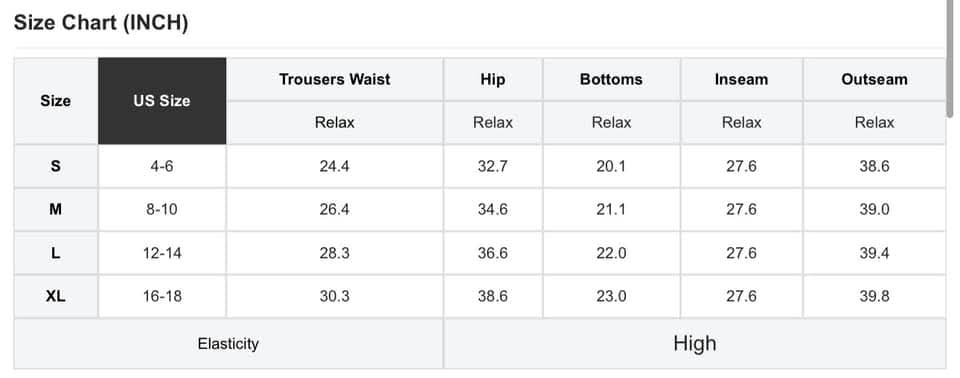This screenshot has height=378, width=960.
Task: Select outseam value 39.8 for XL
Action: [x=874, y=297]
